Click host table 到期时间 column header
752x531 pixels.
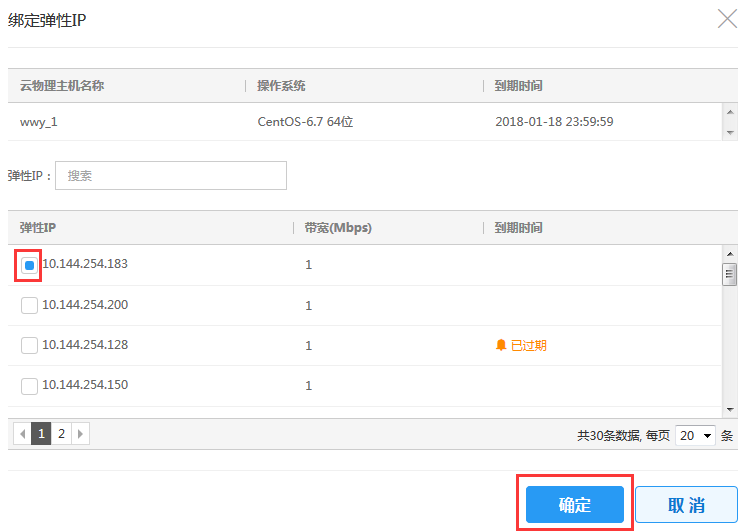pos(518,86)
